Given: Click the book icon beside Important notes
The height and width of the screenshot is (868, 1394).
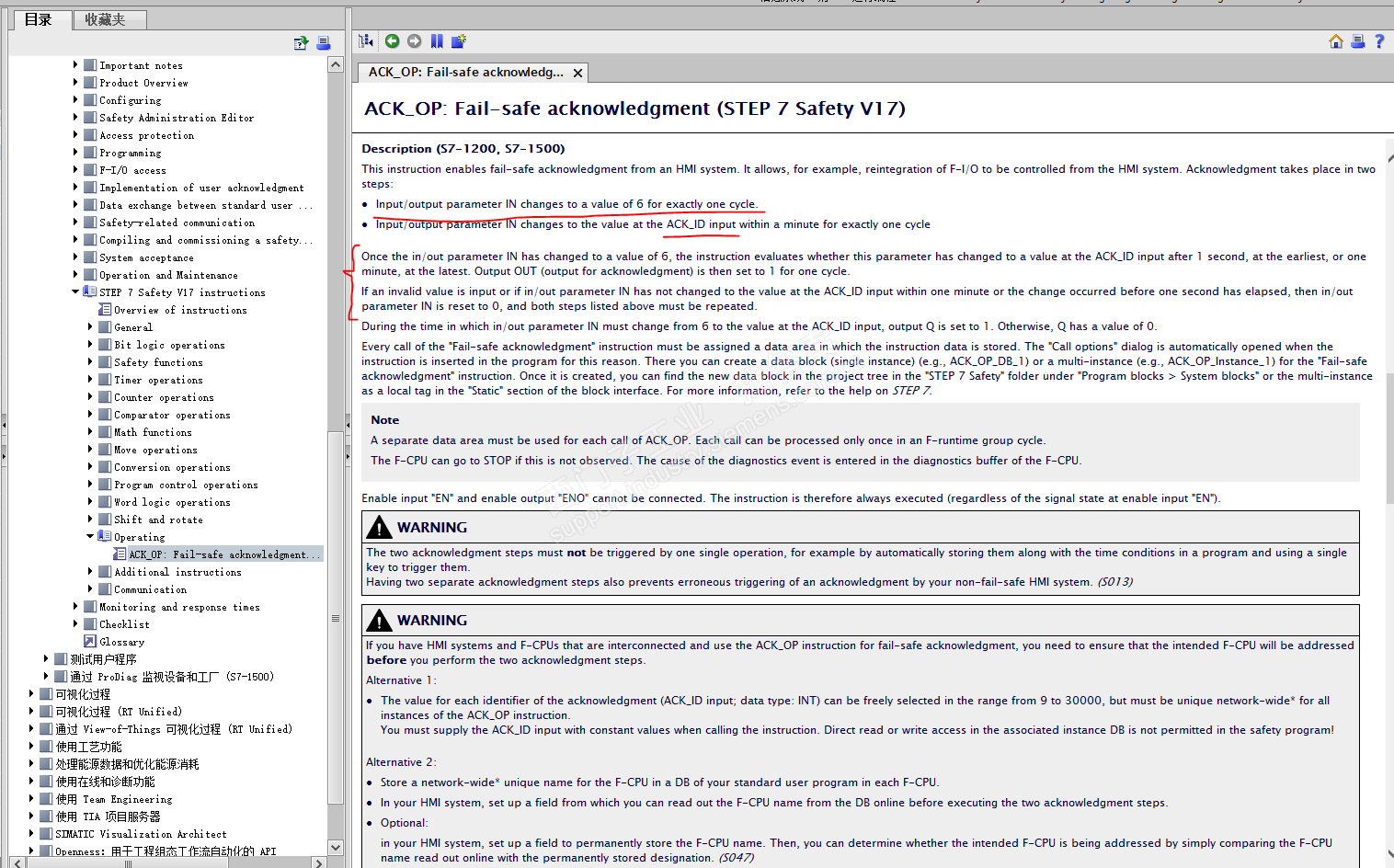Looking at the screenshot, I should pos(90,65).
